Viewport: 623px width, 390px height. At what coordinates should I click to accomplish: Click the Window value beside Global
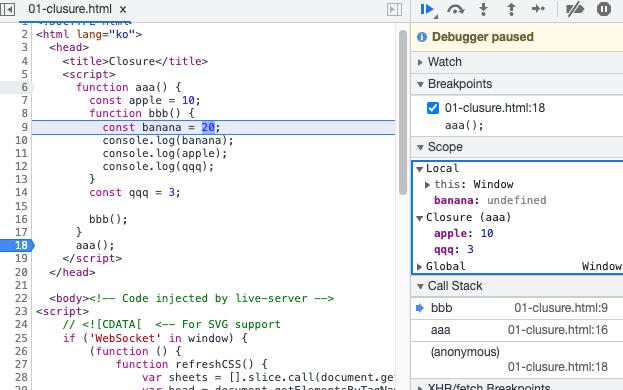point(602,266)
